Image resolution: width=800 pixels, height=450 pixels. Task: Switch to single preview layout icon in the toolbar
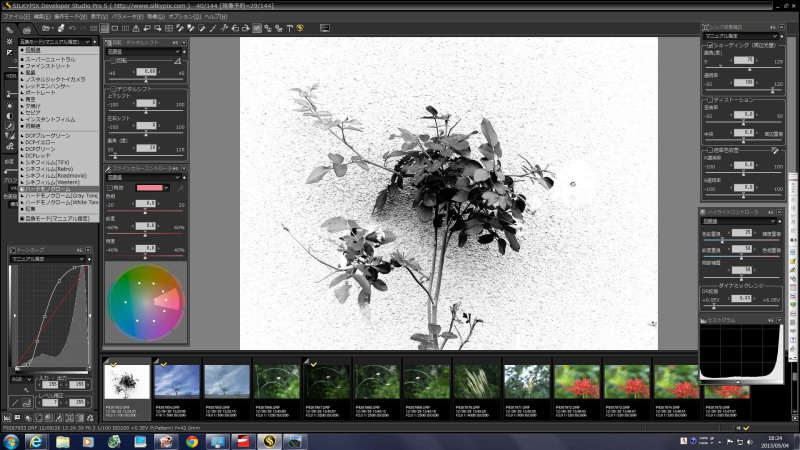tap(115, 29)
